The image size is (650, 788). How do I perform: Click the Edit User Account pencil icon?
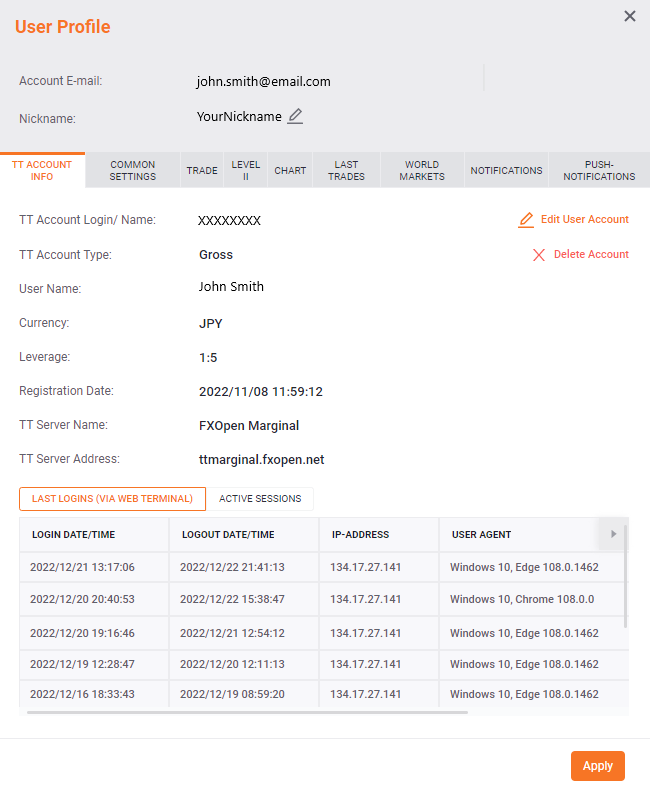[x=526, y=220]
